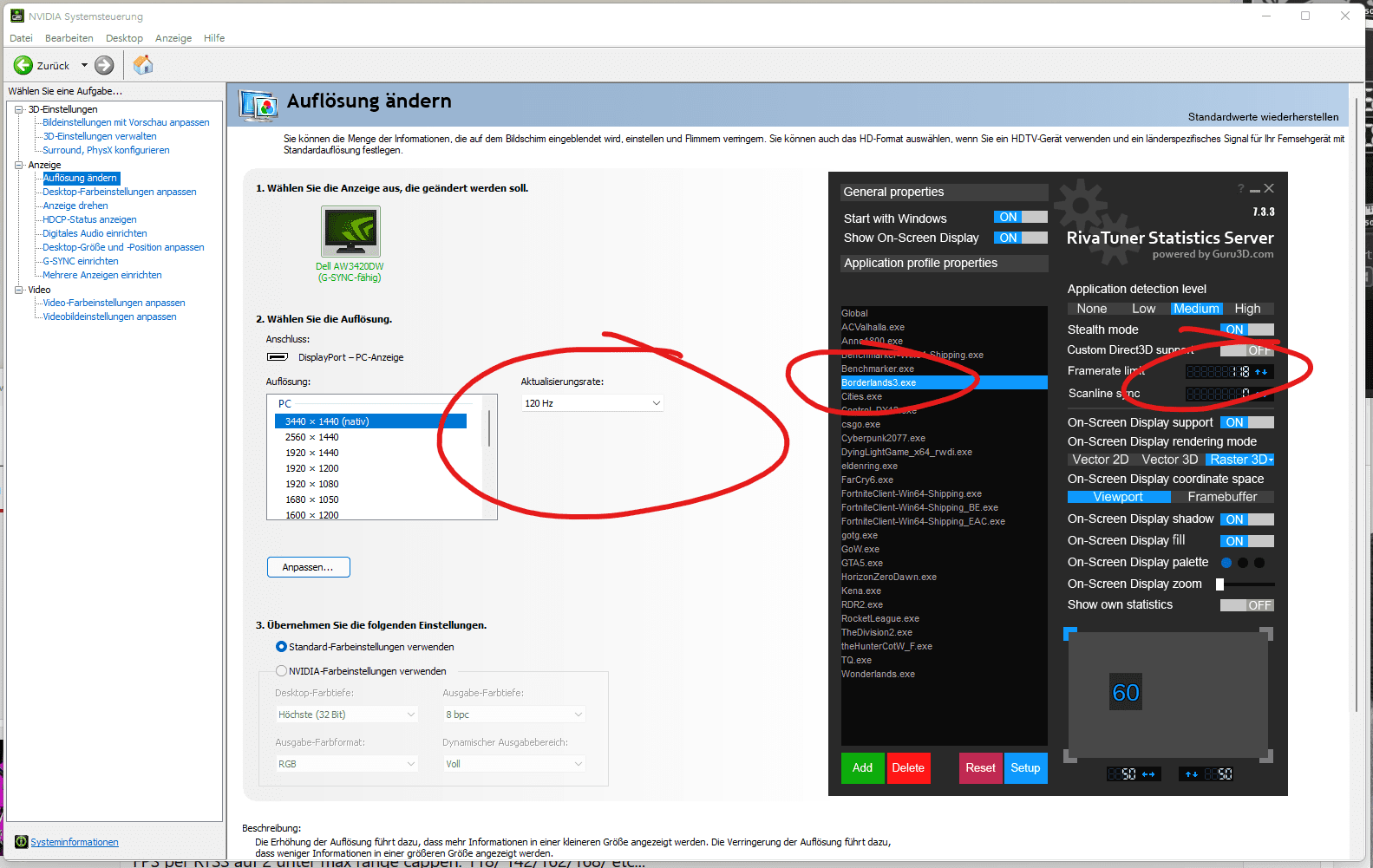Select the Dell AW3420DW monitor icon
This screenshot has height=868, width=1373.
[x=350, y=232]
